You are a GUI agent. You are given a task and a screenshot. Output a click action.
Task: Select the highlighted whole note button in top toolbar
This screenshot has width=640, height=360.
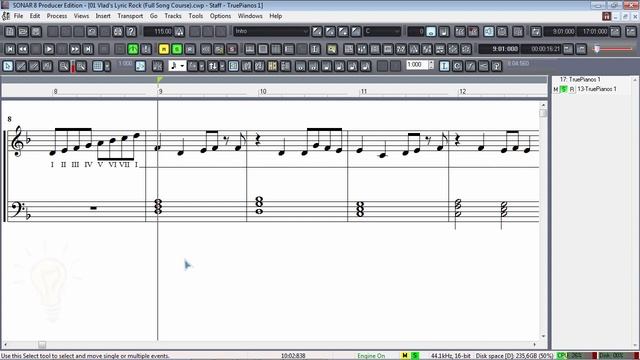(431, 31)
